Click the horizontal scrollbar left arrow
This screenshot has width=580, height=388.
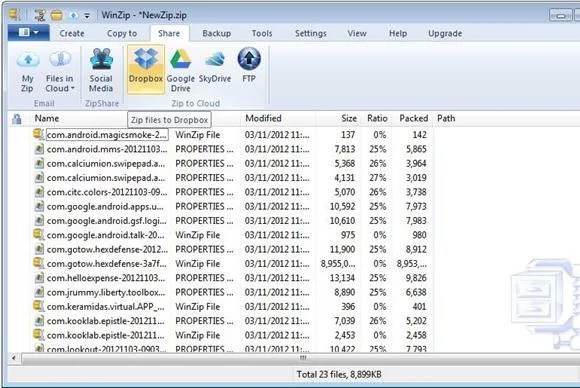14,358
